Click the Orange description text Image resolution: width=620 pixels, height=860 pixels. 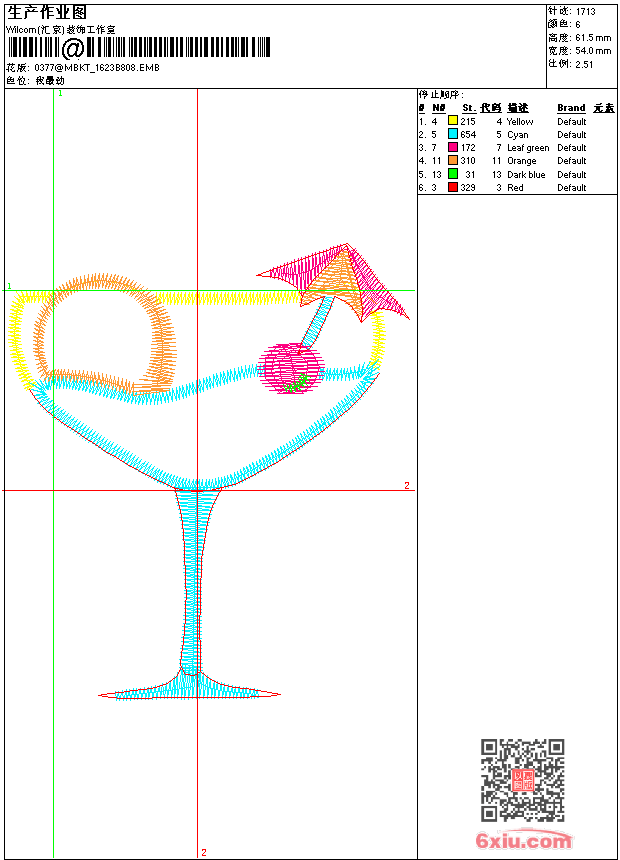click(x=522, y=161)
